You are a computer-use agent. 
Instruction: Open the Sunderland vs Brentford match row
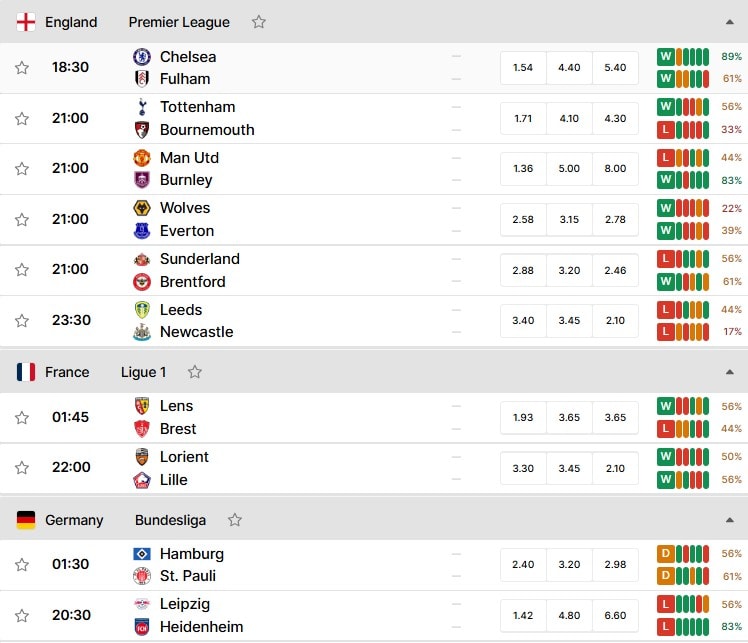[374, 270]
